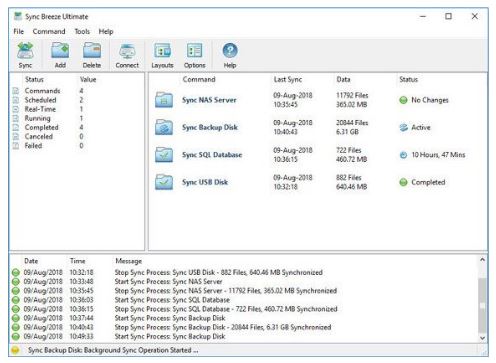Click log message Start Sync Process: Sync SQL Database
The image size is (496, 363).
pos(172,300)
